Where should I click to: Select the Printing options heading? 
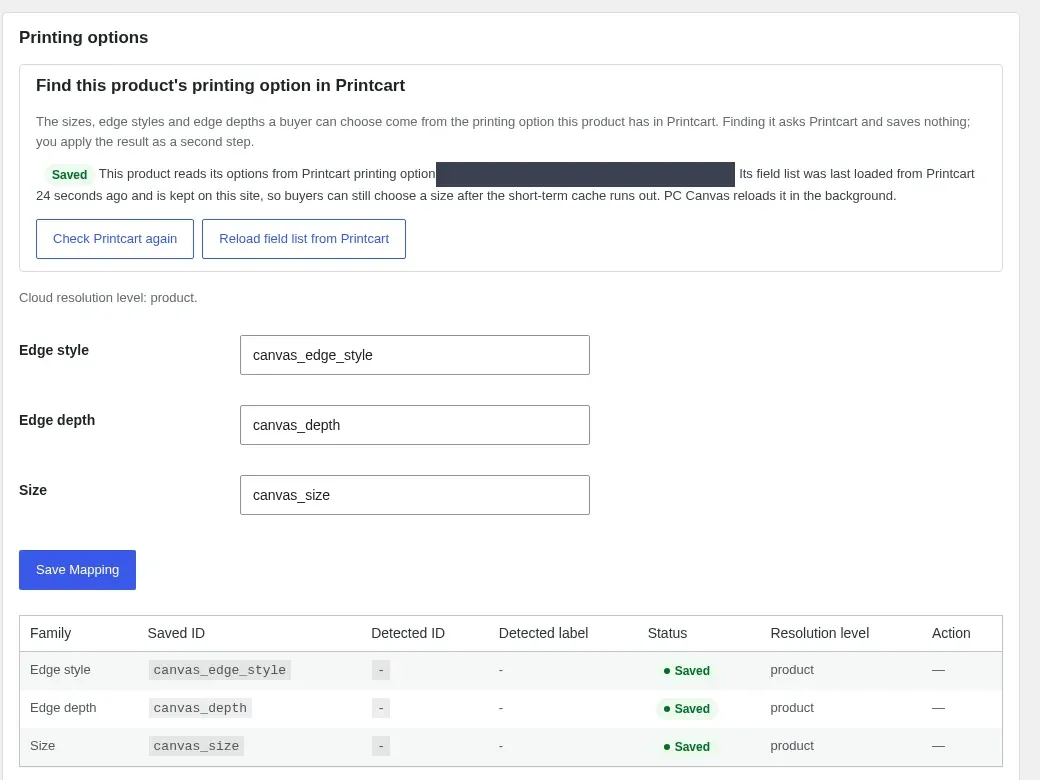click(84, 37)
